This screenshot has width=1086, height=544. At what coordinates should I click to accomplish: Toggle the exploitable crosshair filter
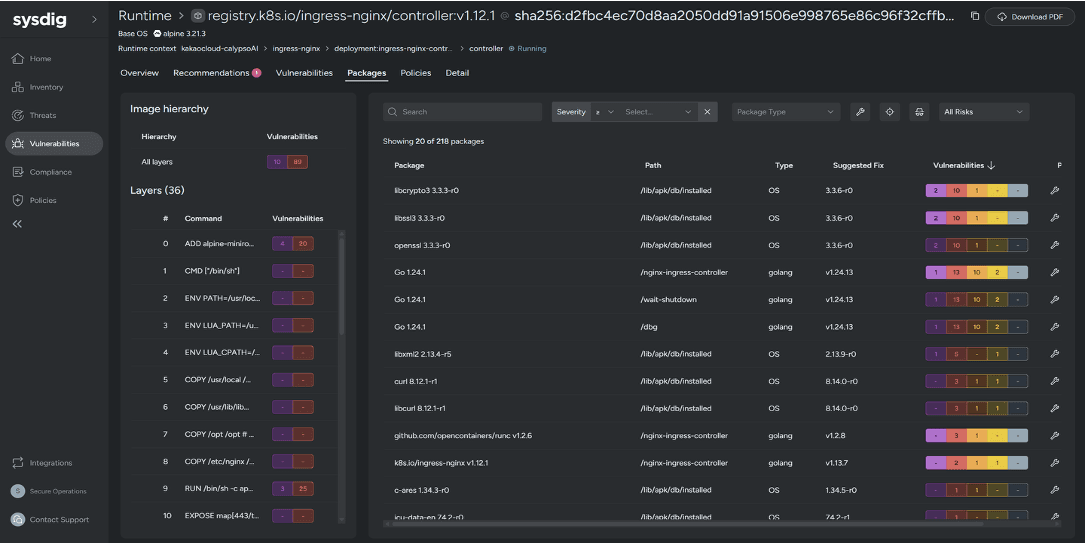(x=890, y=112)
